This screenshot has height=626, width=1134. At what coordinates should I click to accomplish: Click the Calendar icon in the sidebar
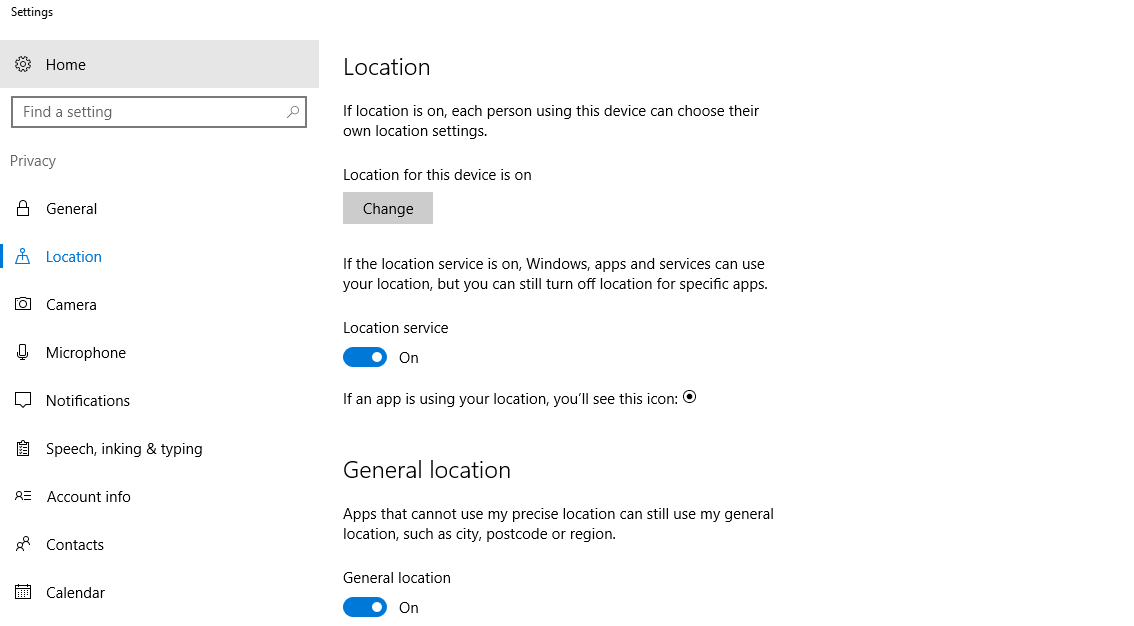pos(23,592)
